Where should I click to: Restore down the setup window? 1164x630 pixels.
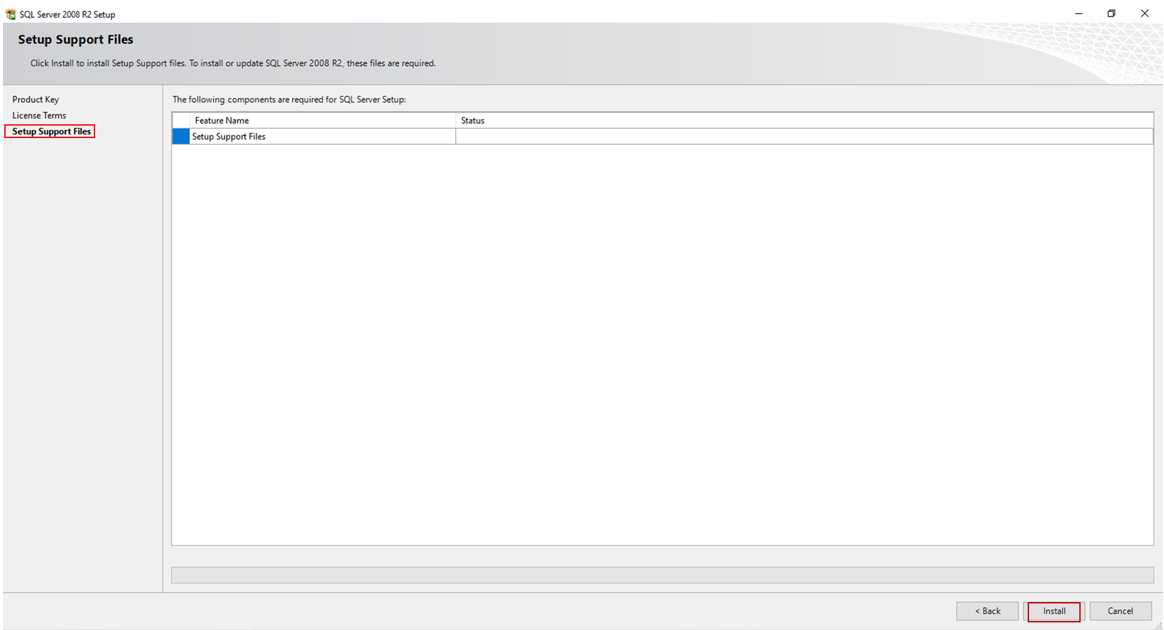click(x=1111, y=13)
